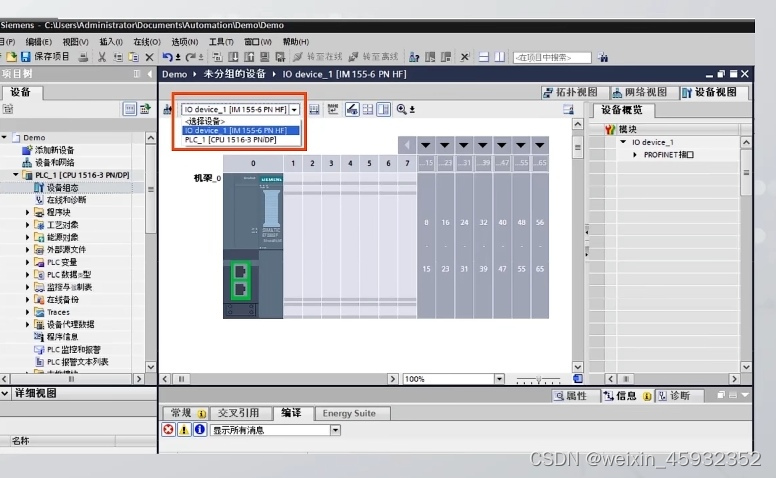776x478 pixels.
Task: Collapse the project tree panel arrow
Action: point(149,74)
